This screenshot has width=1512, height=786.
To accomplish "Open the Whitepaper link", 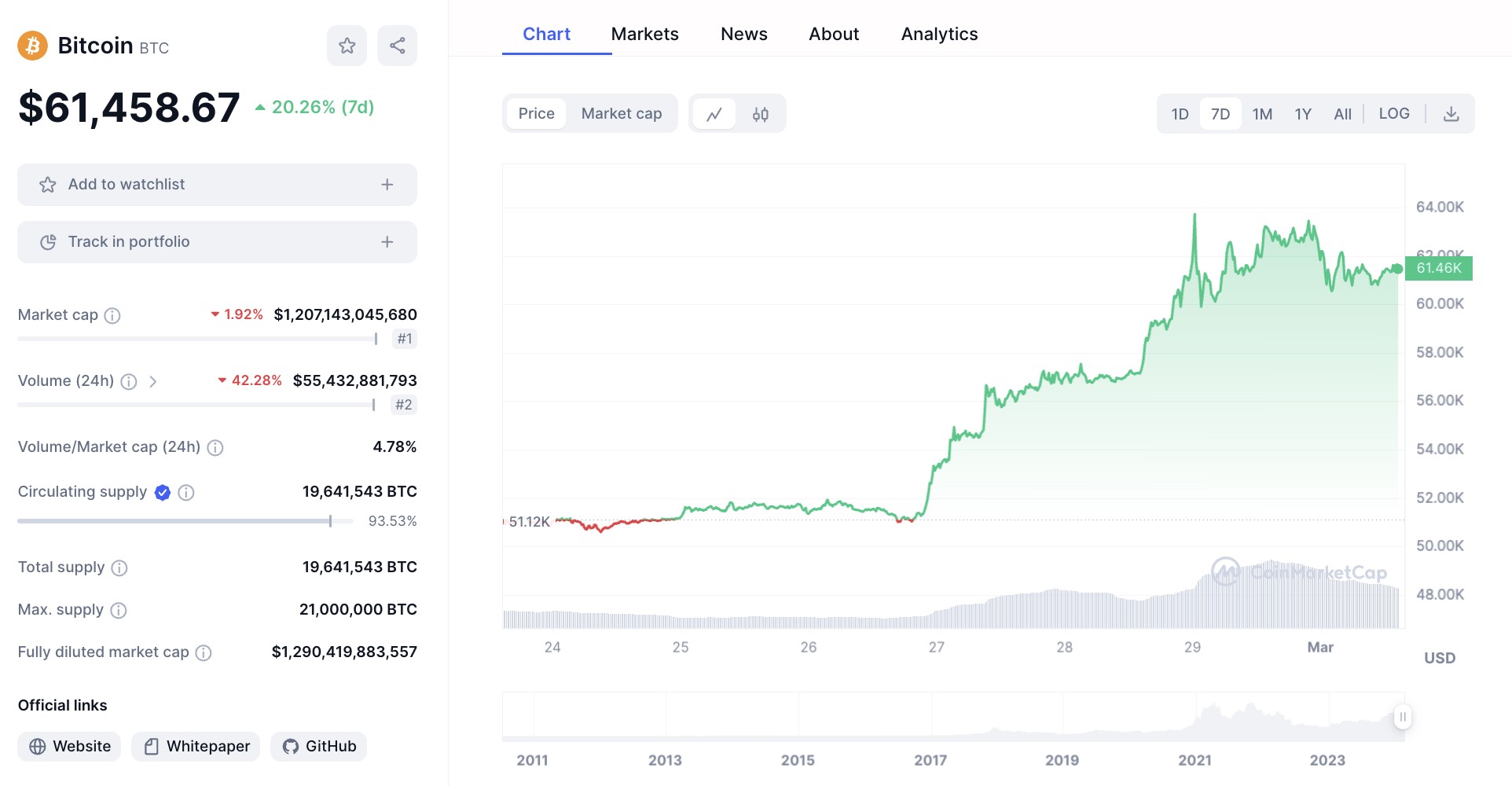I will point(197,746).
